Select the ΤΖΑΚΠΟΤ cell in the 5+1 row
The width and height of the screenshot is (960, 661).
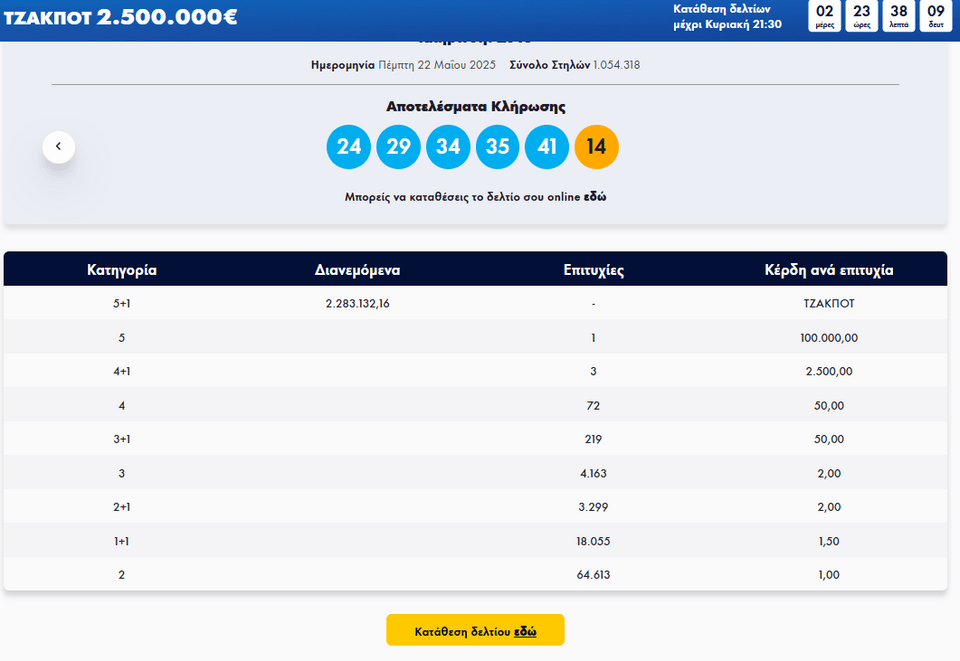[x=829, y=304]
